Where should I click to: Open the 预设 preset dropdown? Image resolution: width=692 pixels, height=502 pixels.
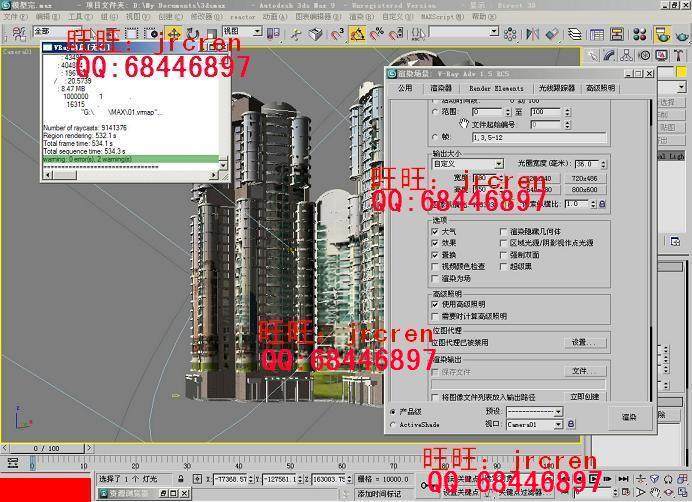534,411
